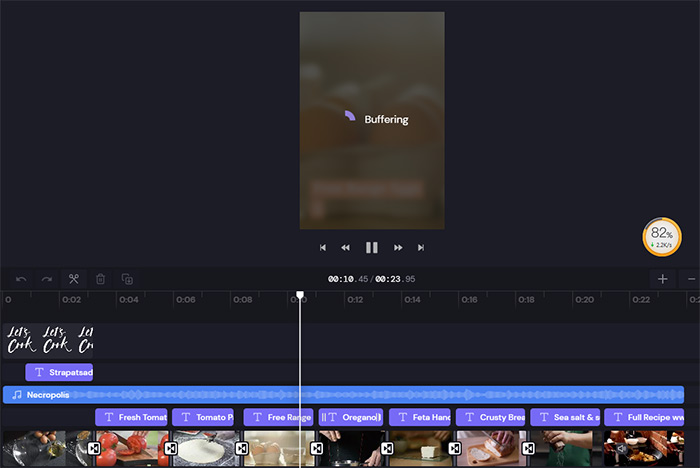Click the video preview canvas
Viewport: 700px width, 468px height.
coord(372,121)
